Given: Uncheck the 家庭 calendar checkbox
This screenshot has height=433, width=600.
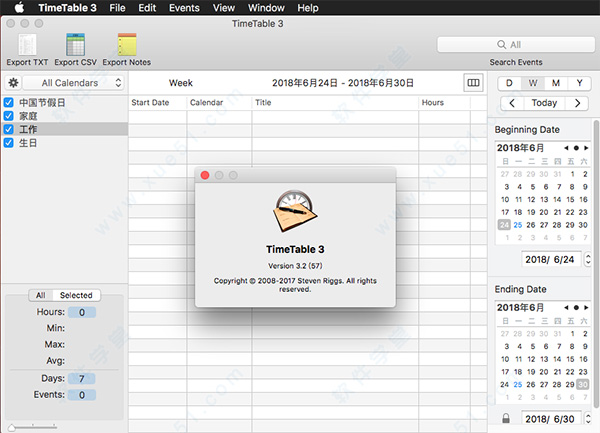Looking at the screenshot, I should pos(9,116).
